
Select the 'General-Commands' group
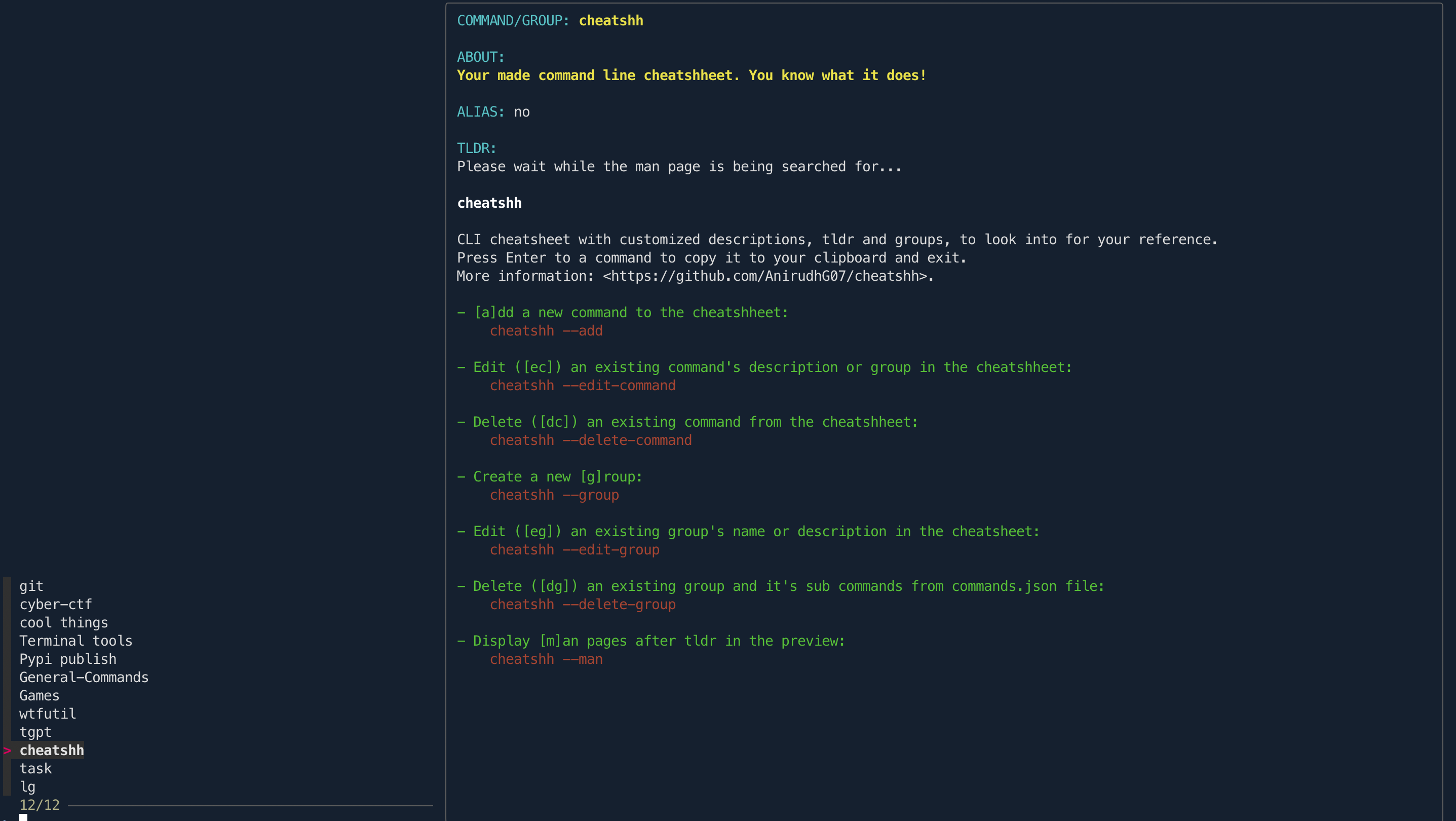(x=84, y=678)
